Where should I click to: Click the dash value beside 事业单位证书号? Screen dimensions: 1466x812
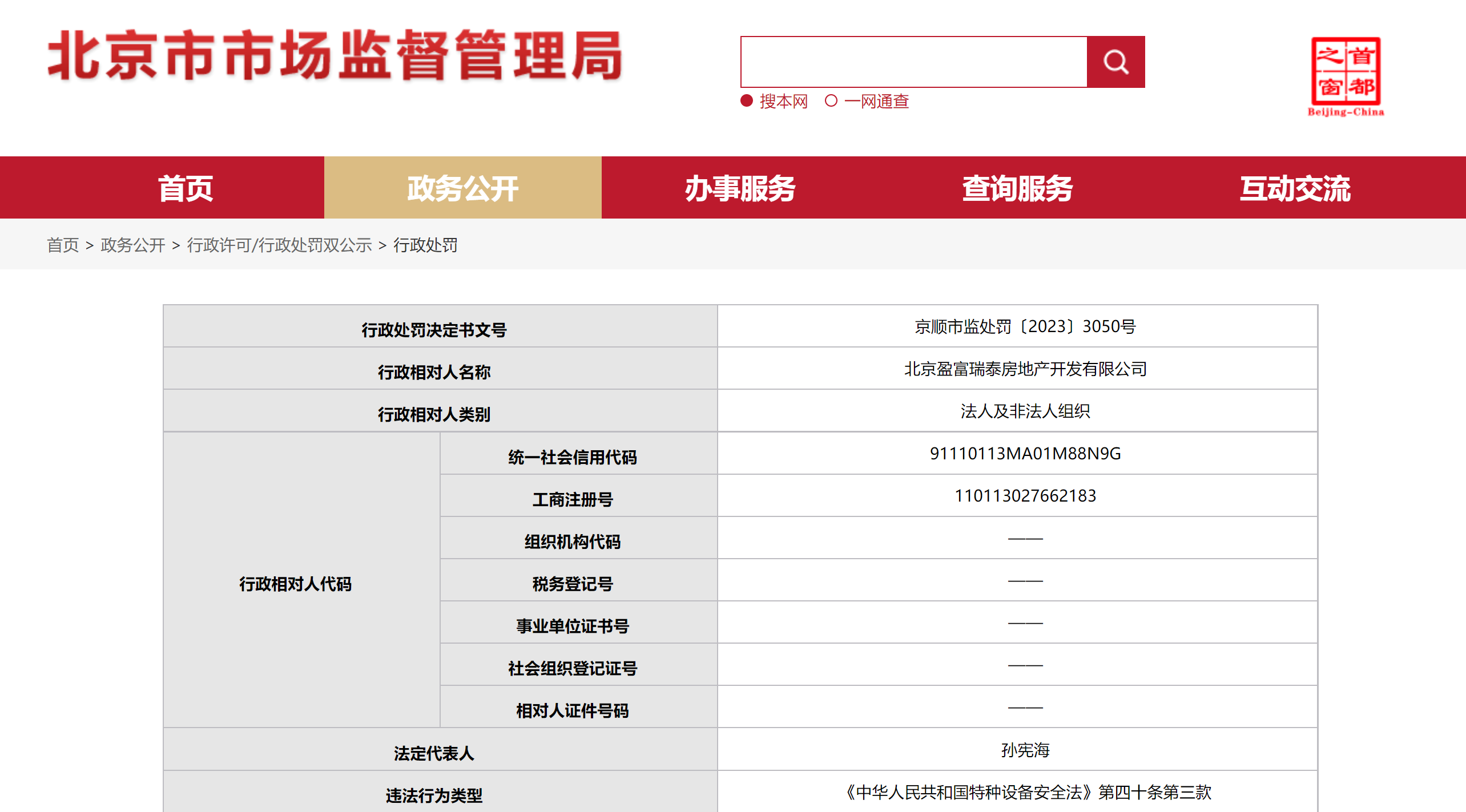point(1025,623)
